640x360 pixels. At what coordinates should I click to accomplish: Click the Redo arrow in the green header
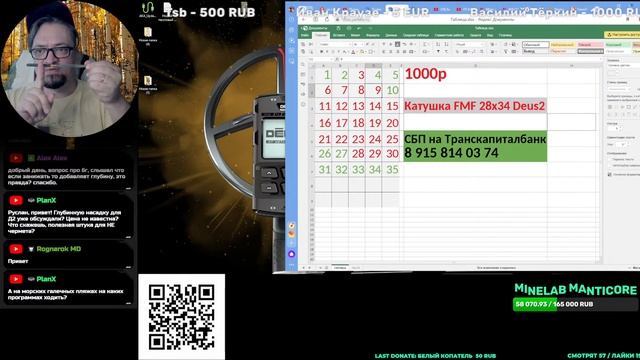click(x=370, y=28)
